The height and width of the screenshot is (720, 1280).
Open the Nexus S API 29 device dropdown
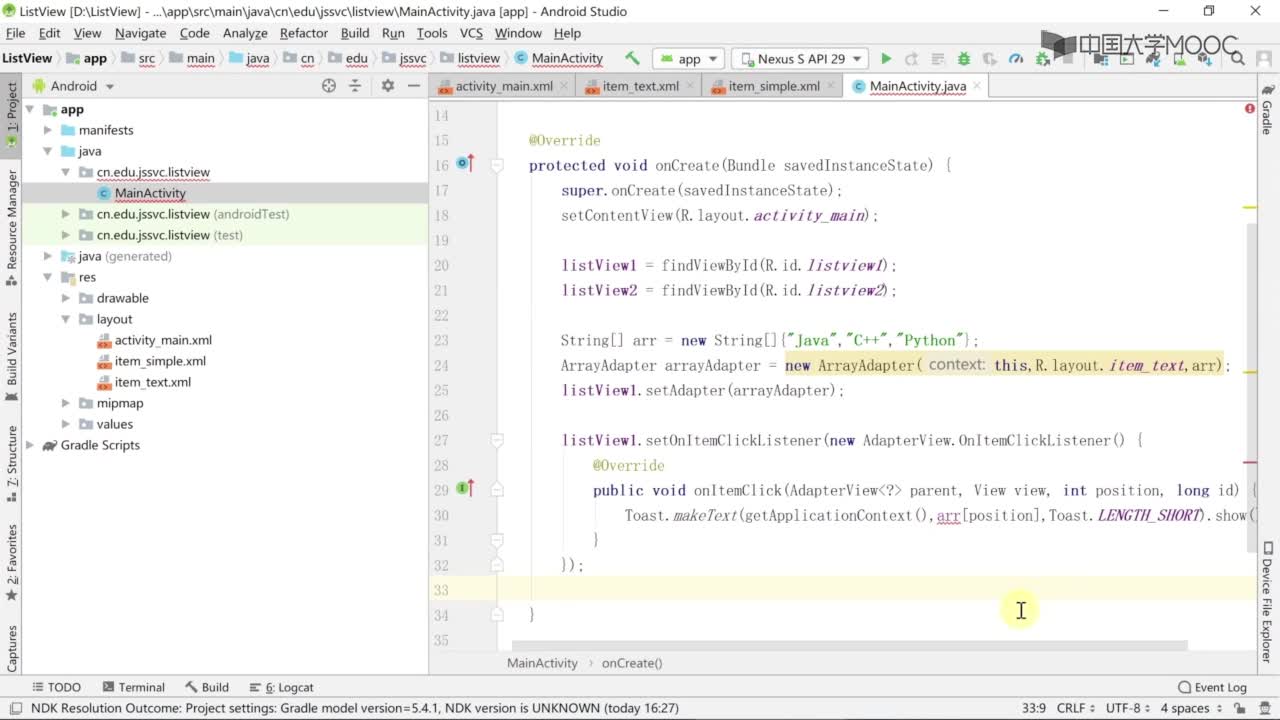800,59
